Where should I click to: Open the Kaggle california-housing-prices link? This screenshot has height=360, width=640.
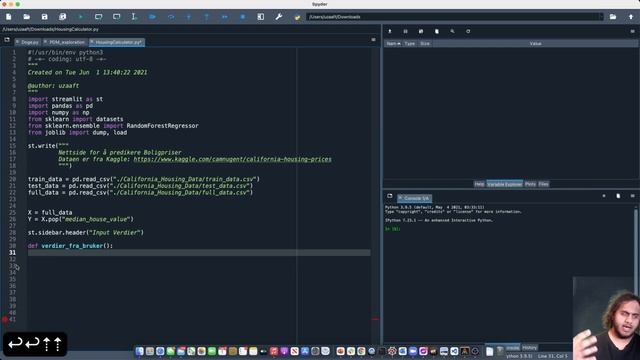click(x=232, y=159)
